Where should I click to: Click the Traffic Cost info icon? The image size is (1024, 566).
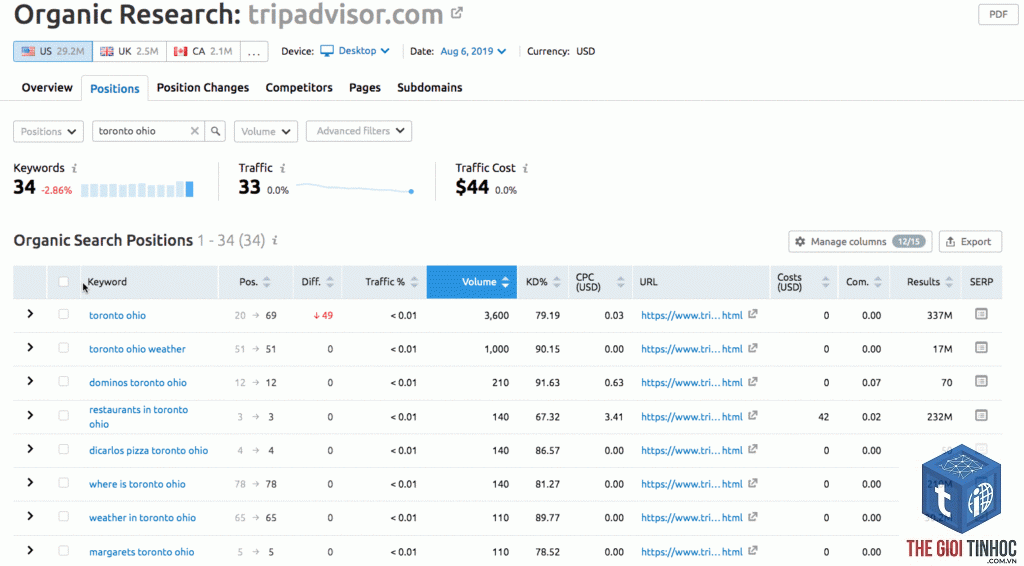[x=525, y=168]
